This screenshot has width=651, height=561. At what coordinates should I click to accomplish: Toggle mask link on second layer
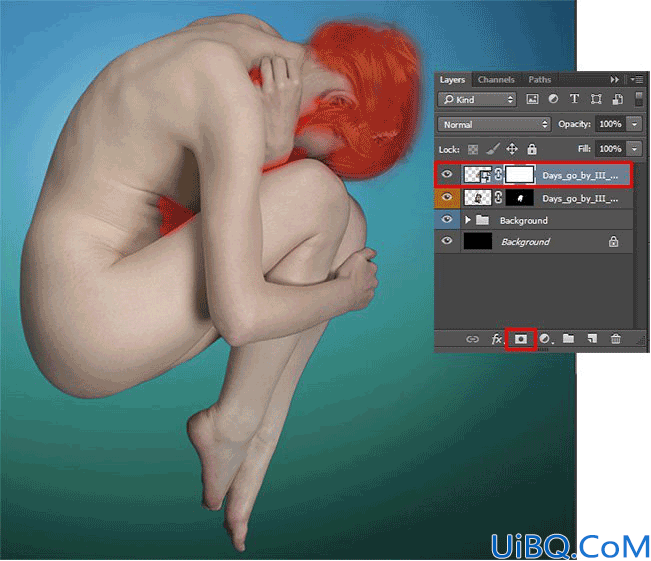498,198
